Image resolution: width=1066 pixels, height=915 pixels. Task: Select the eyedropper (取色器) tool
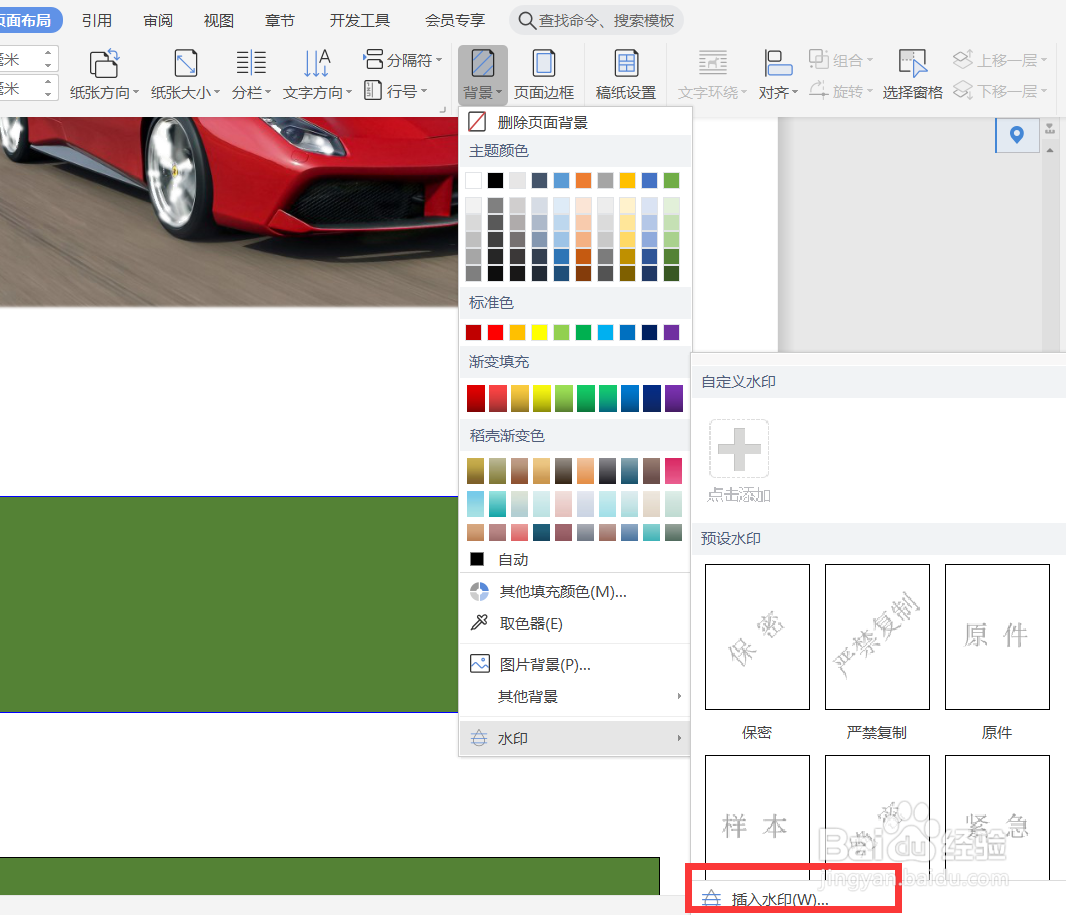575,623
